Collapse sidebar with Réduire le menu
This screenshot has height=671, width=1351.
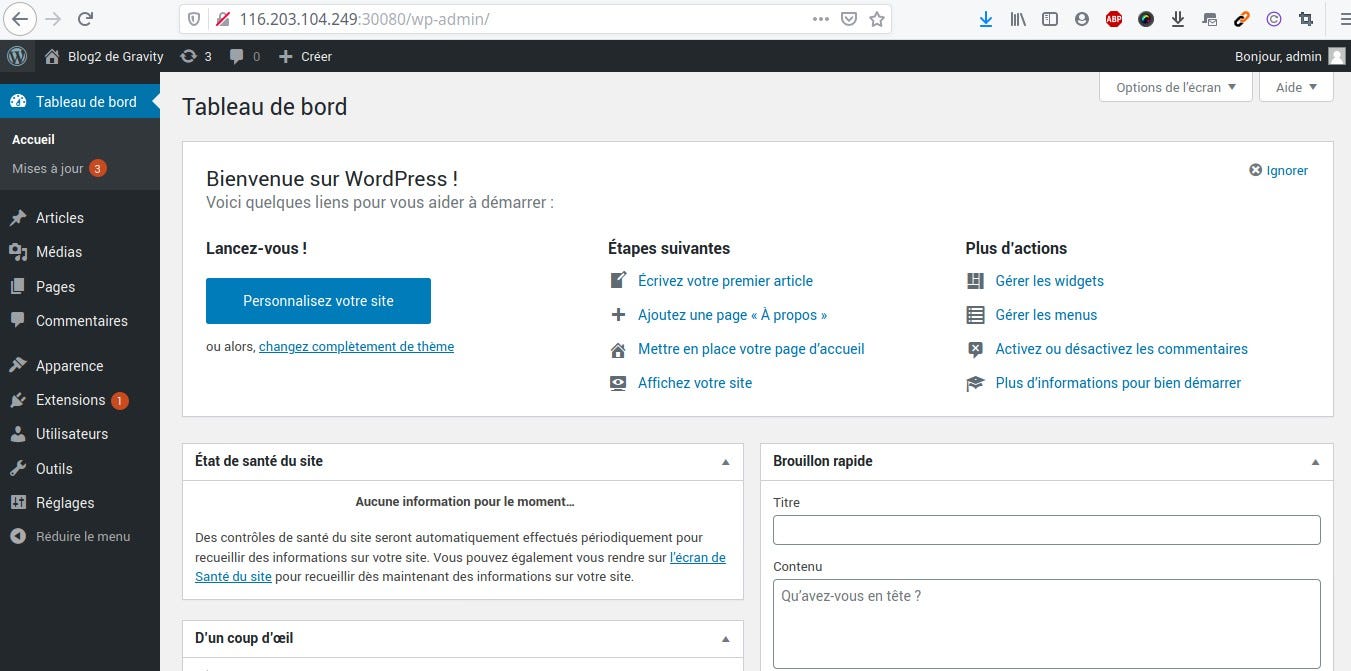coord(70,536)
